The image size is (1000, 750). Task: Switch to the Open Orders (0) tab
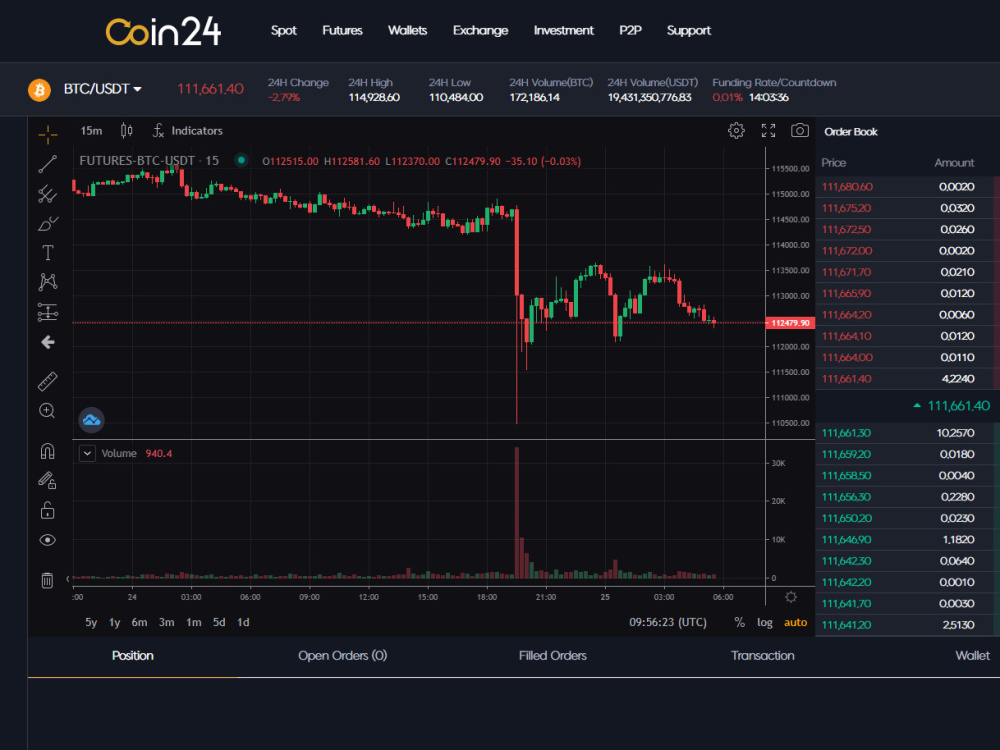342,656
